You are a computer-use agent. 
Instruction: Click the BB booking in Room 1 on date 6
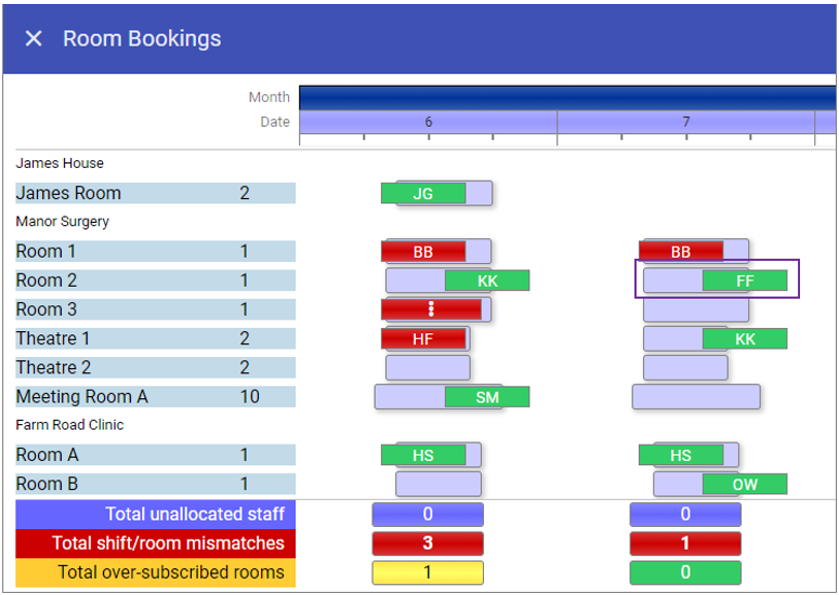pos(423,252)
